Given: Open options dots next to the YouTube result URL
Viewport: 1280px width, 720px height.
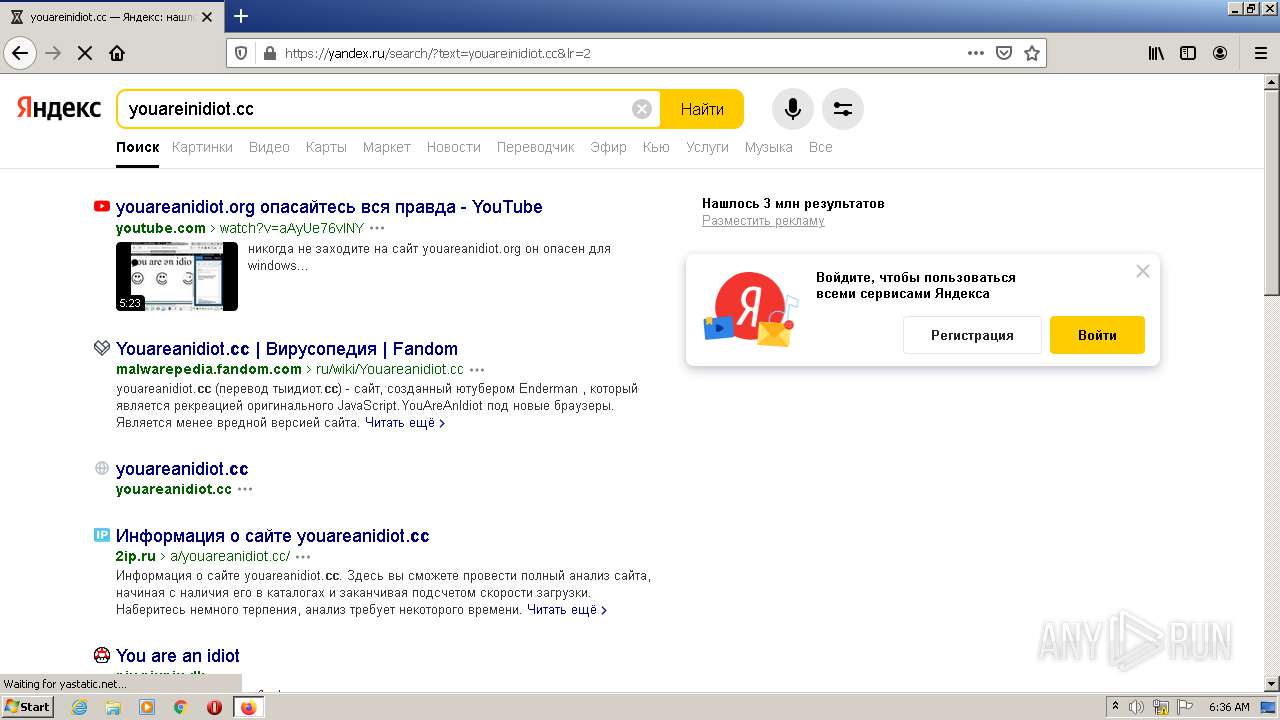Looking at the screenshot, I should pos(377,229).
